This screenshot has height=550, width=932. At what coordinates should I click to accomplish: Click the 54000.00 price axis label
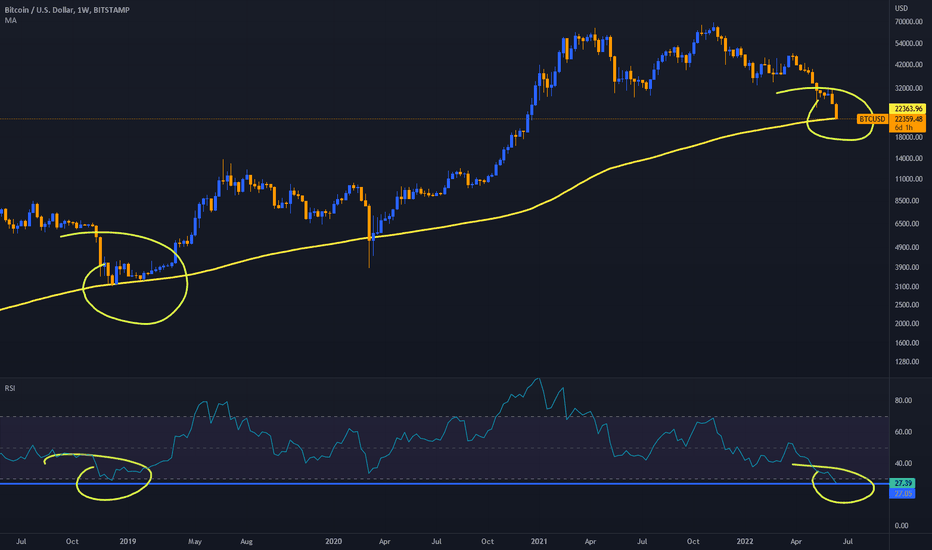pyautogui.click(x=909, y=44)
